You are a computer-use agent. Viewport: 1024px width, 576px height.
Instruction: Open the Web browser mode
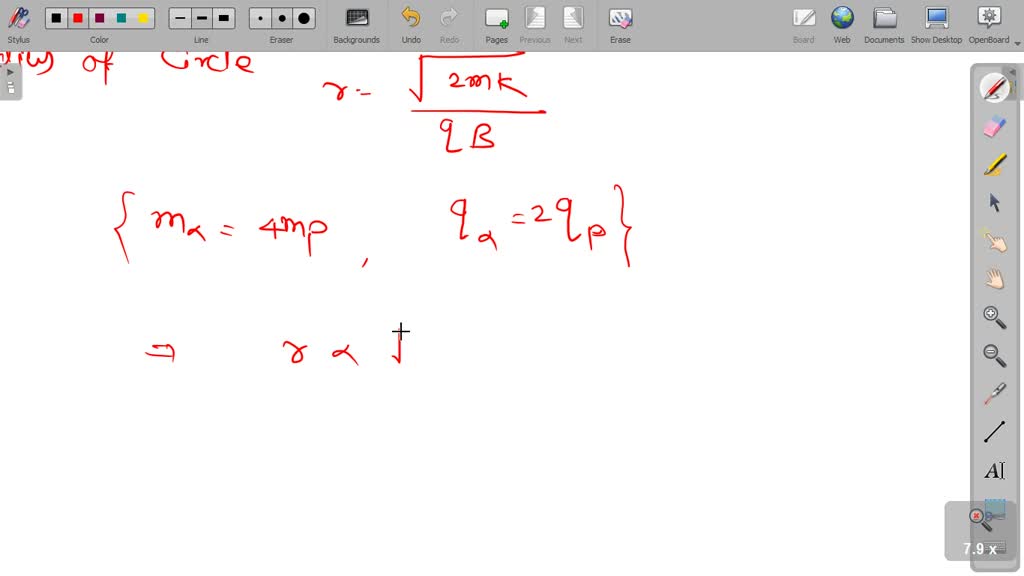pos(842,24)
